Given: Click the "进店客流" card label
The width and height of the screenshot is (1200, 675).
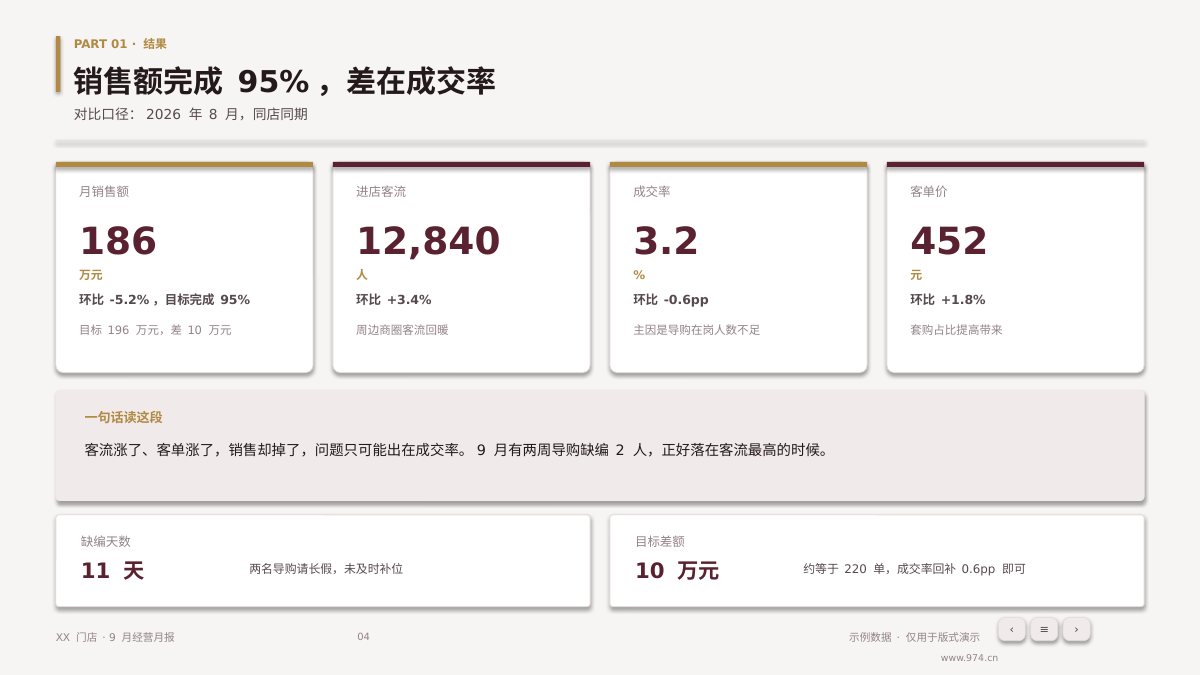Looking at the screenshot, I should point(381,191).
